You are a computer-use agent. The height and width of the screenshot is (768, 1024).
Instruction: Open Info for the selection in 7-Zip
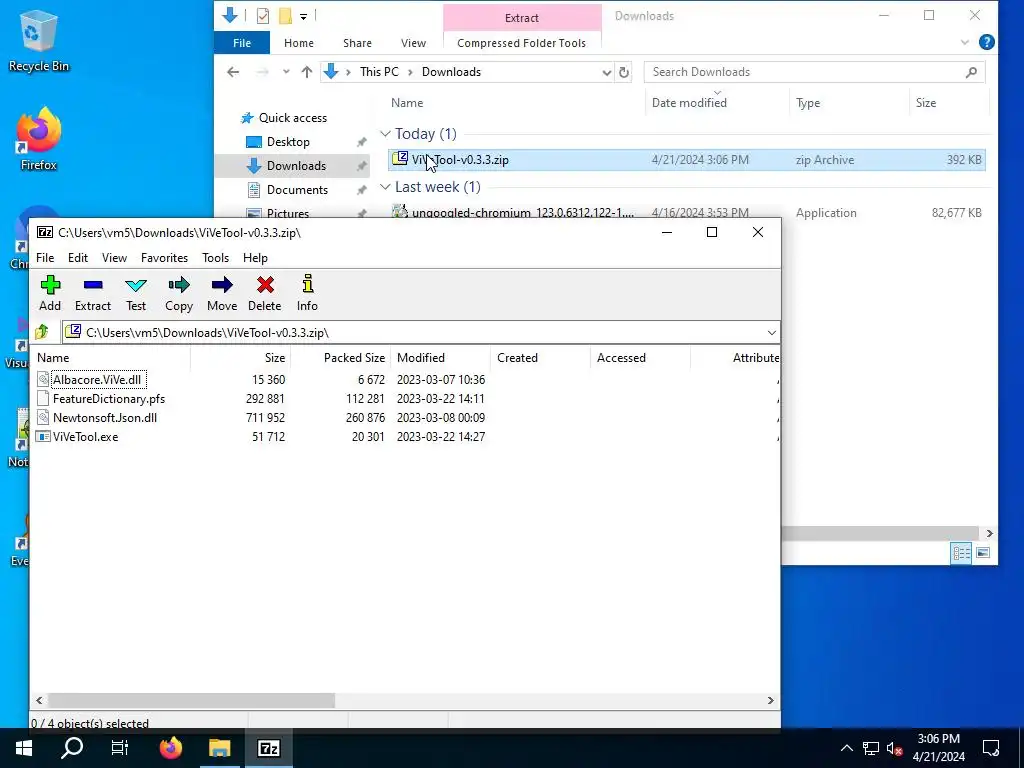coord(307,293)
